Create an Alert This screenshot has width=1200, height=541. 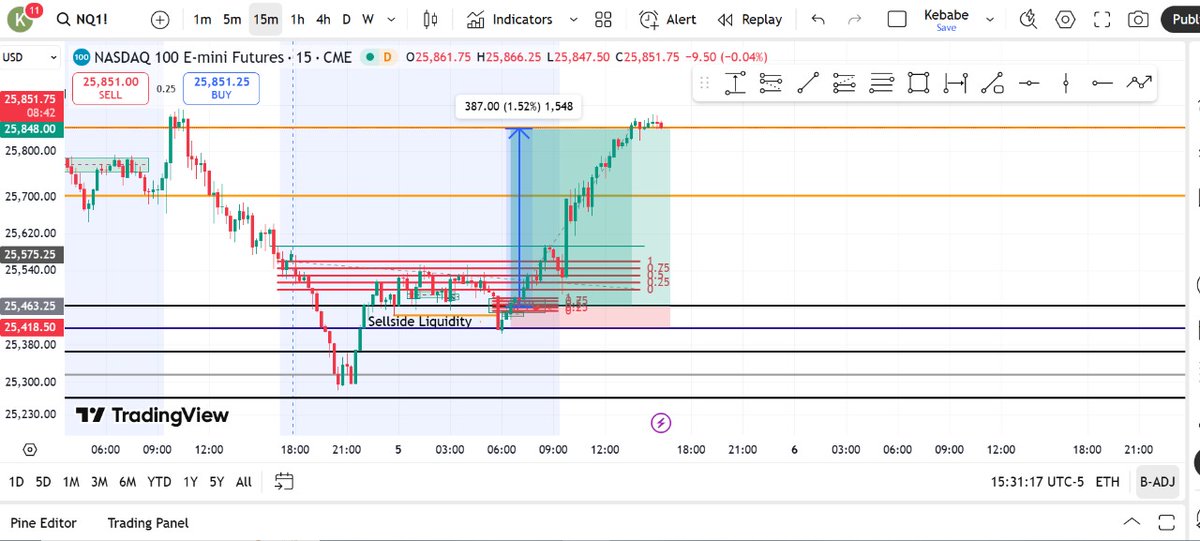[x=668, y=19]
